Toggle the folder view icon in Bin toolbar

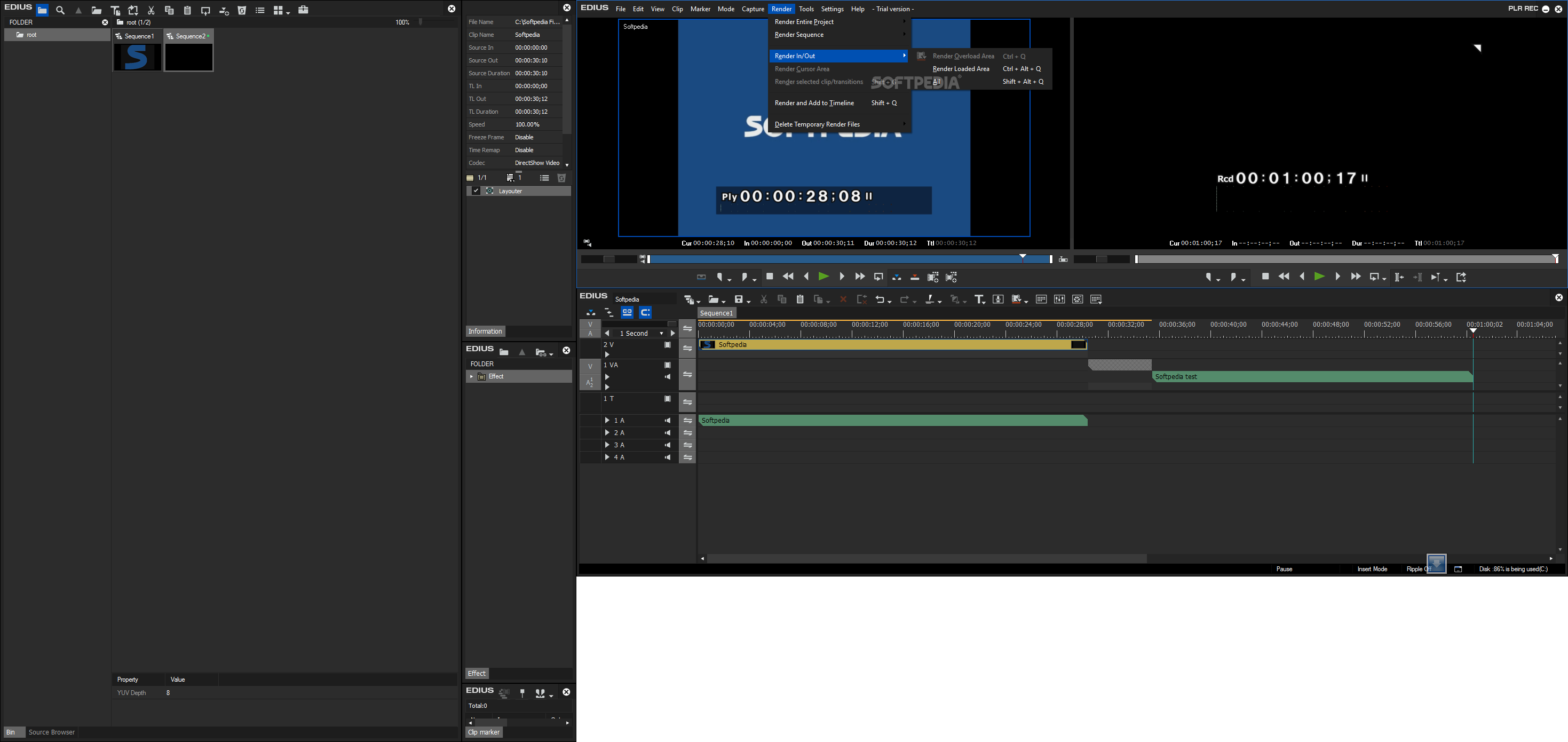pos(43,10)
